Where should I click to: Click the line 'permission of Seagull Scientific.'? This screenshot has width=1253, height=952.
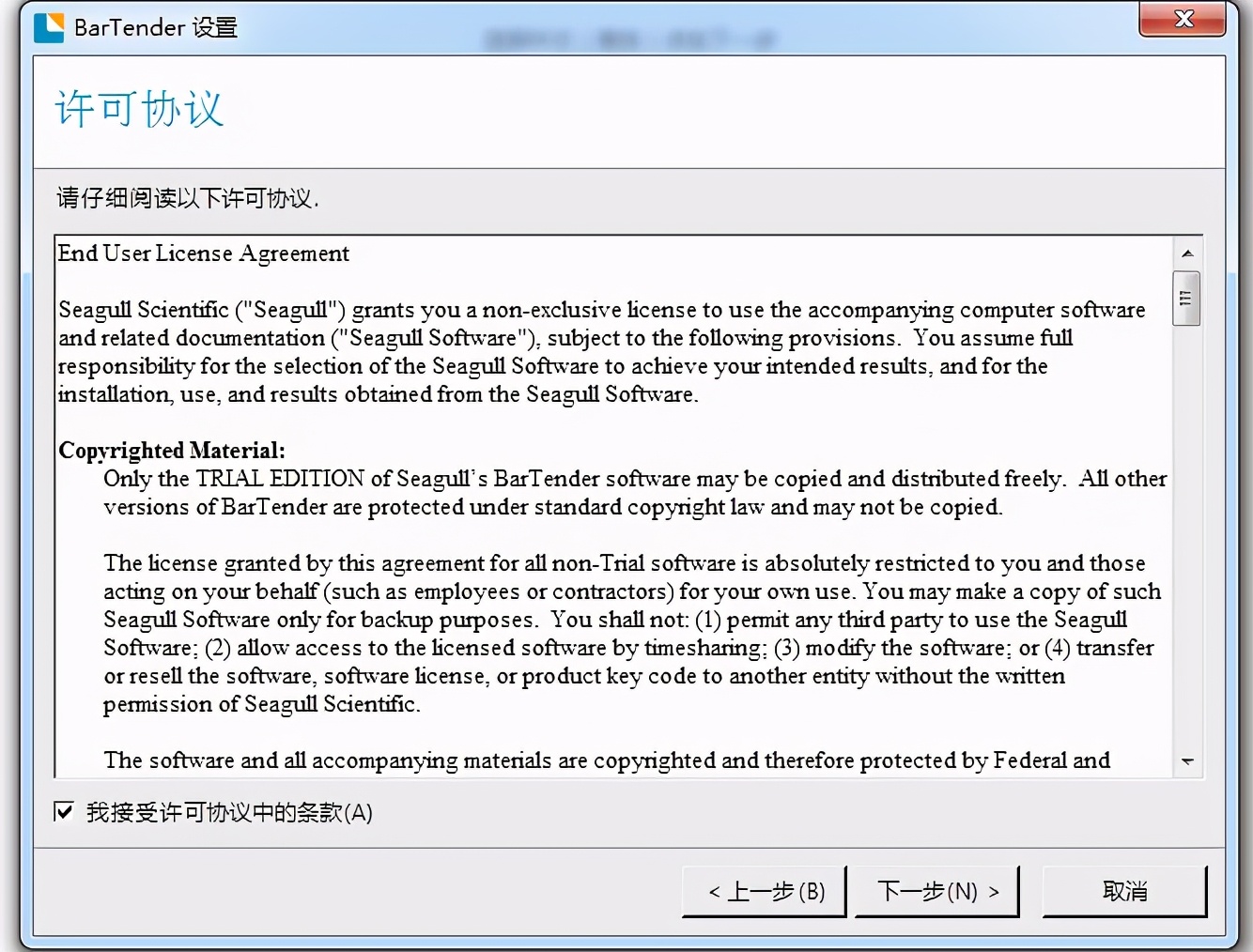click(x=262, y=704)
